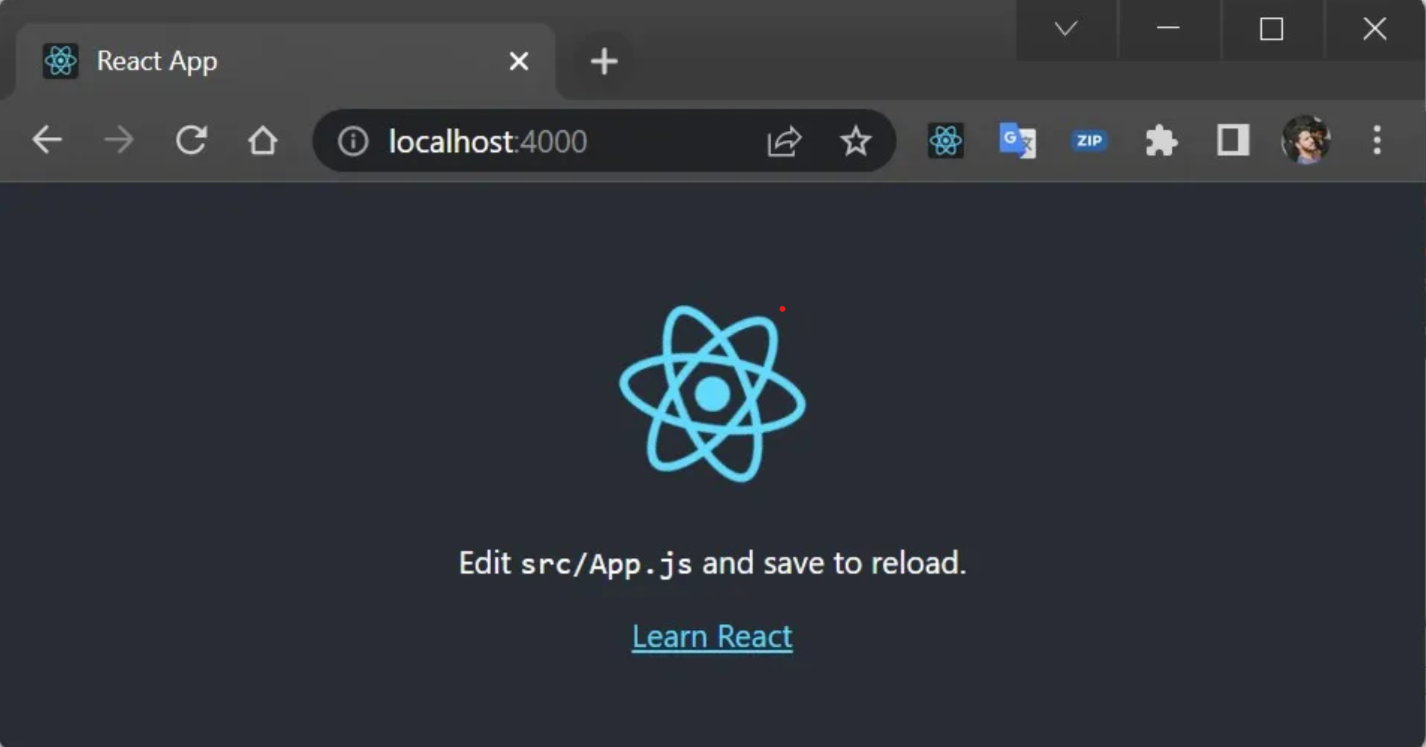Open the browser home page

(263, 141)
